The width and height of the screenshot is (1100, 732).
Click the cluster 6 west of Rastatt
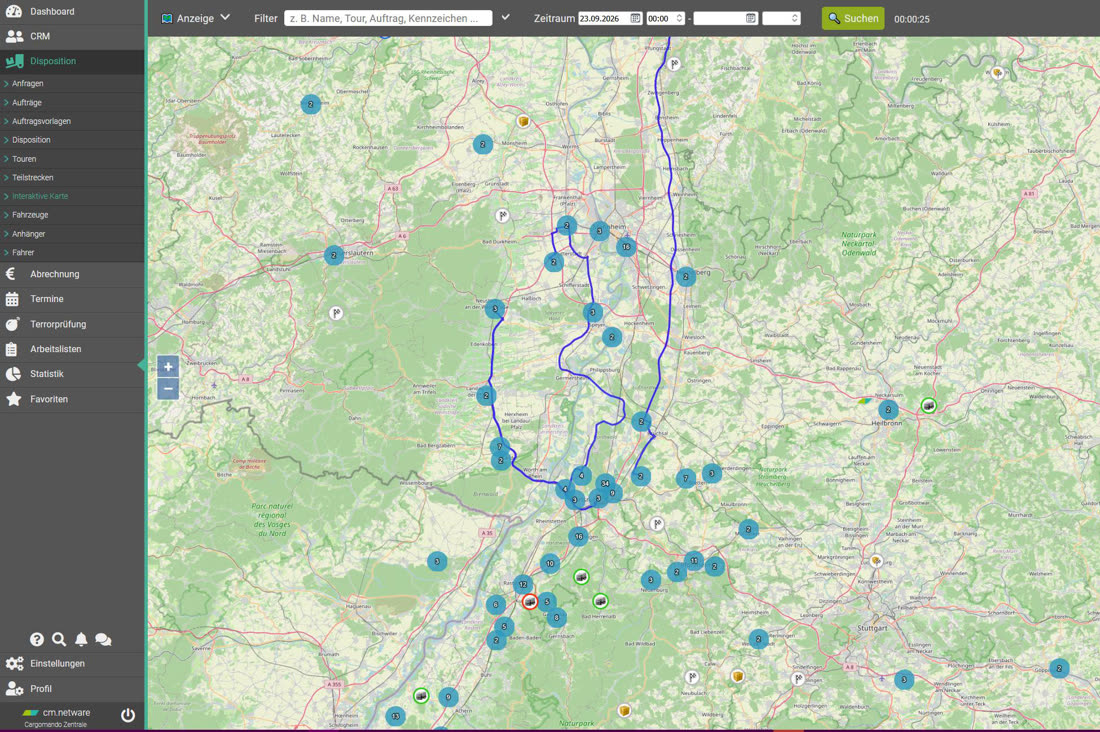tap(496, 604)
